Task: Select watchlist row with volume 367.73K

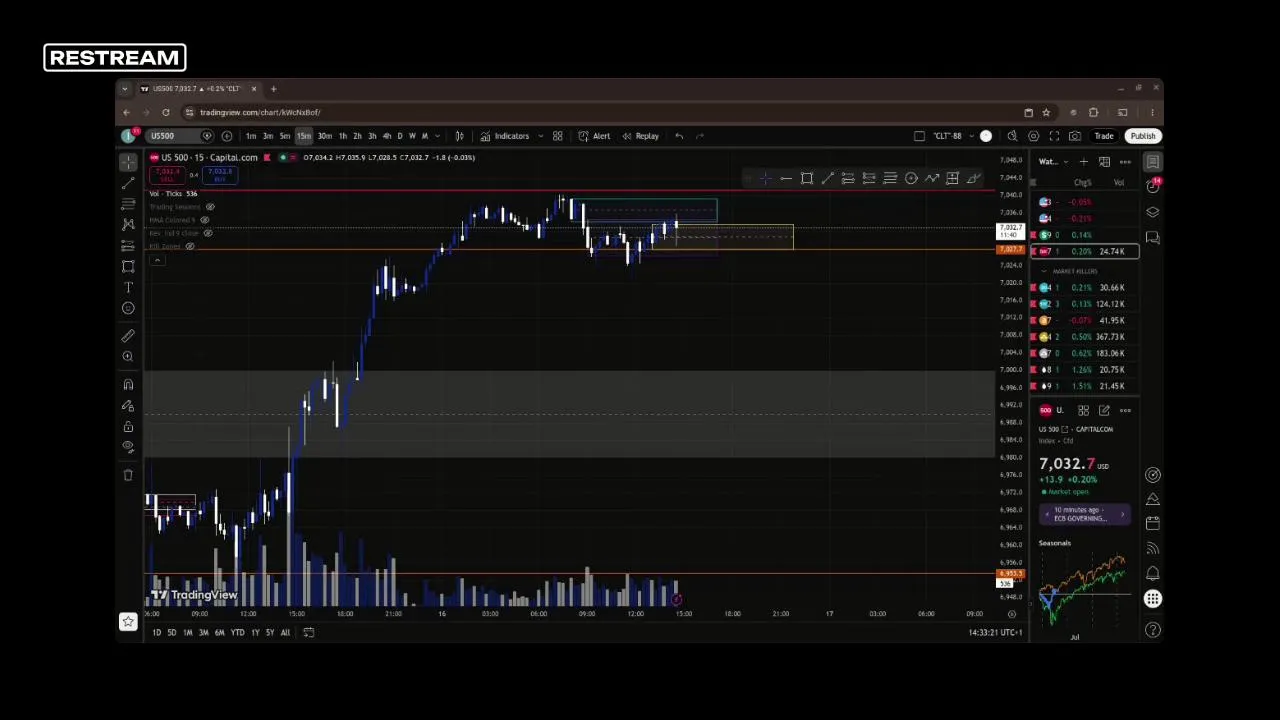Action: click(1085, 337)
